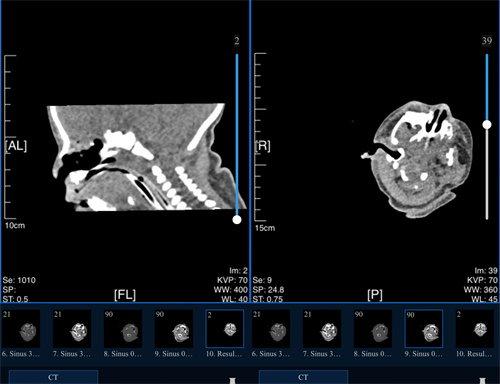Click the slice slider handle in right viewer

[x=487, y=125]
